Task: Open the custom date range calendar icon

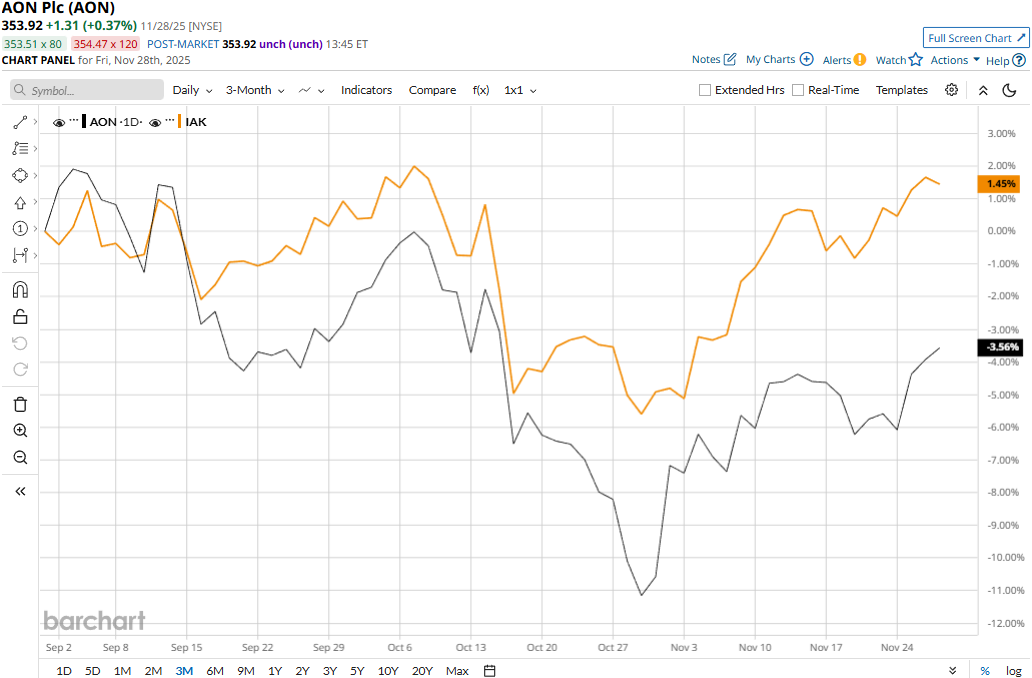Action: (x=489, y=671)
